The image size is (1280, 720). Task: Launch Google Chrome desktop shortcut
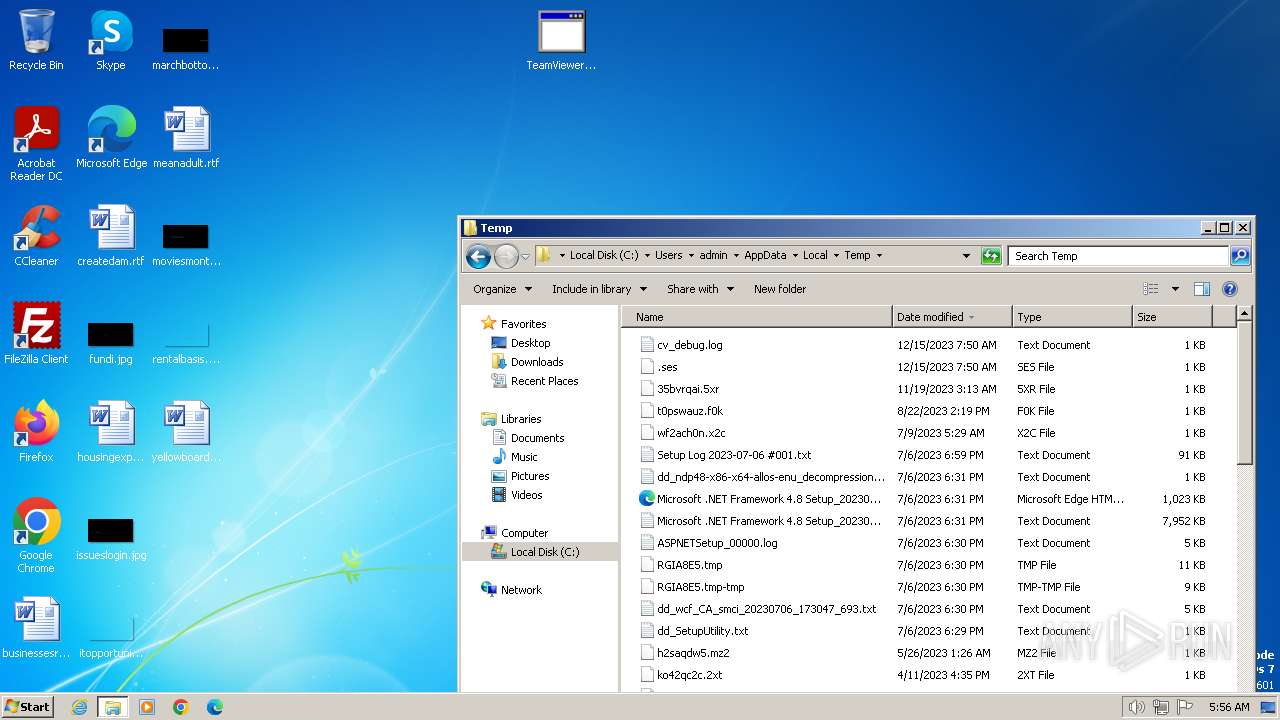pyautogui.click(x=36, y=536)
